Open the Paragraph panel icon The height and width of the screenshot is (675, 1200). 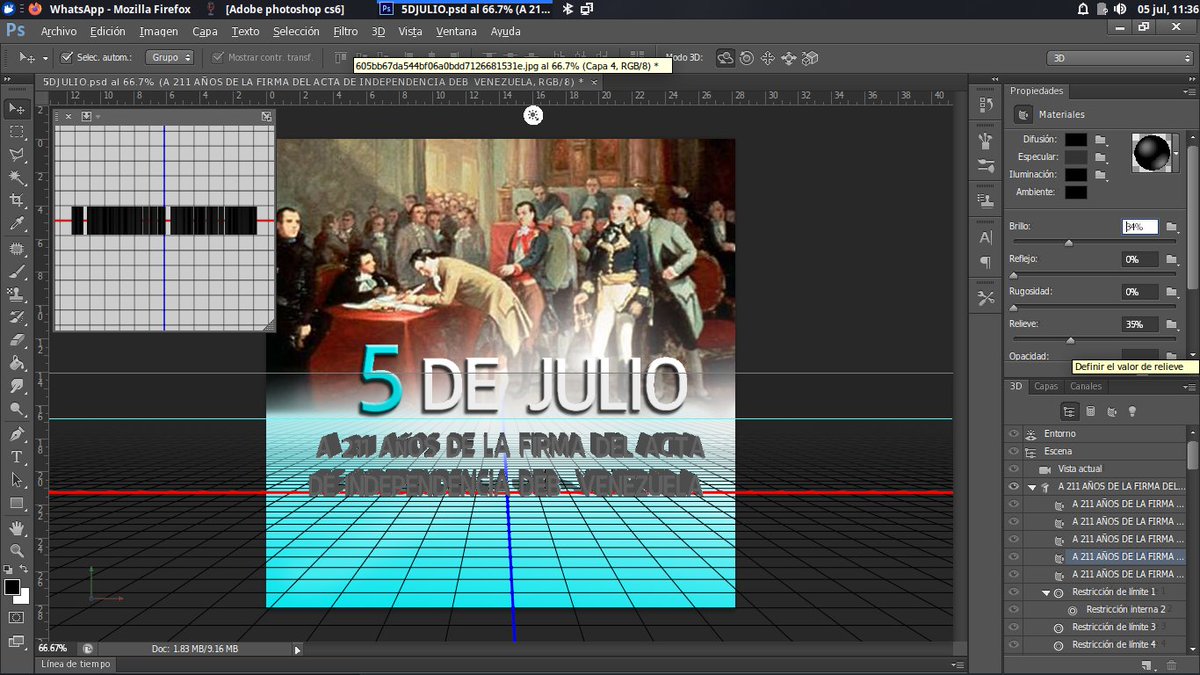tap(986, 262)
